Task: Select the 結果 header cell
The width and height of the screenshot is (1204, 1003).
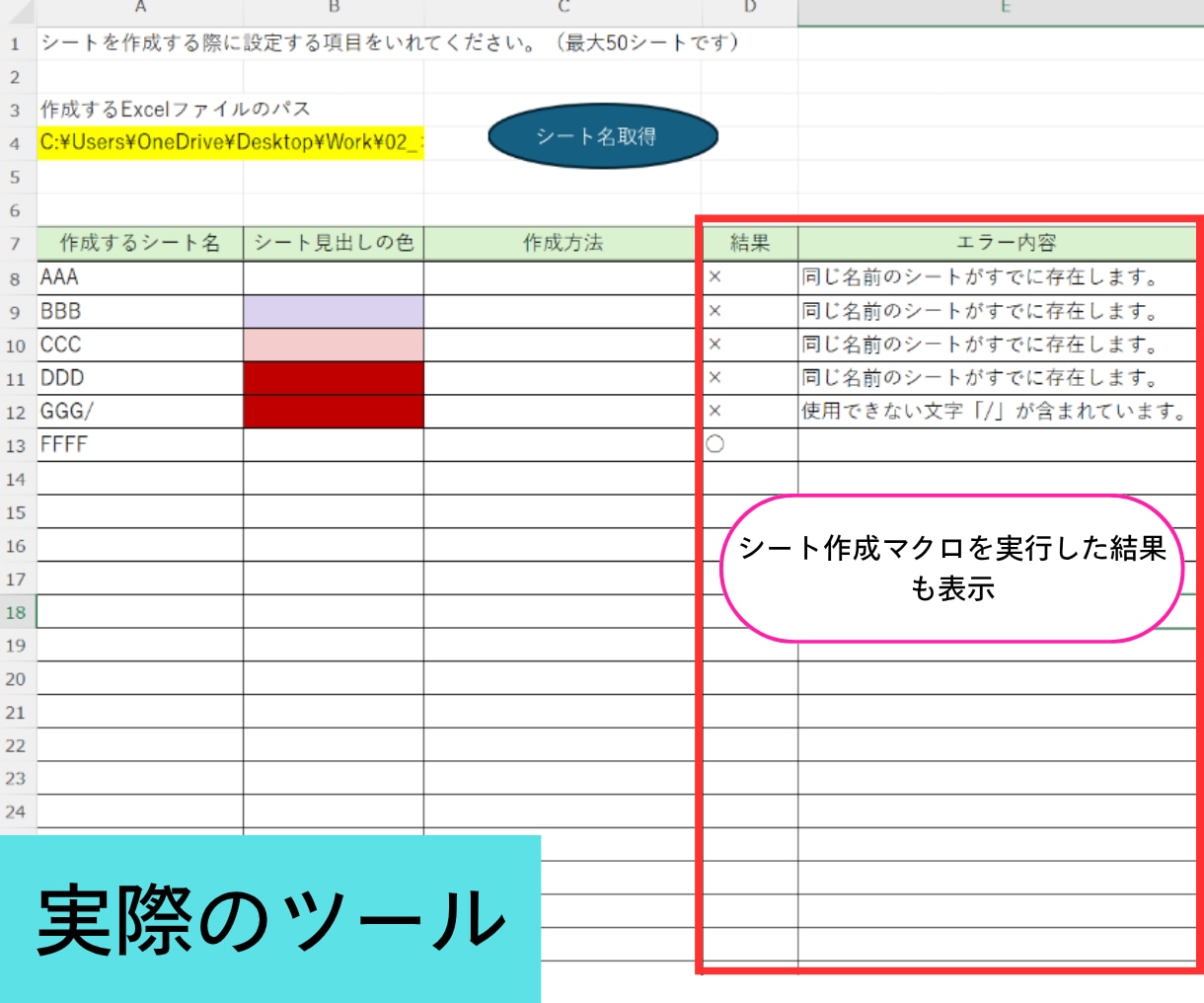Action: point(750,243)
